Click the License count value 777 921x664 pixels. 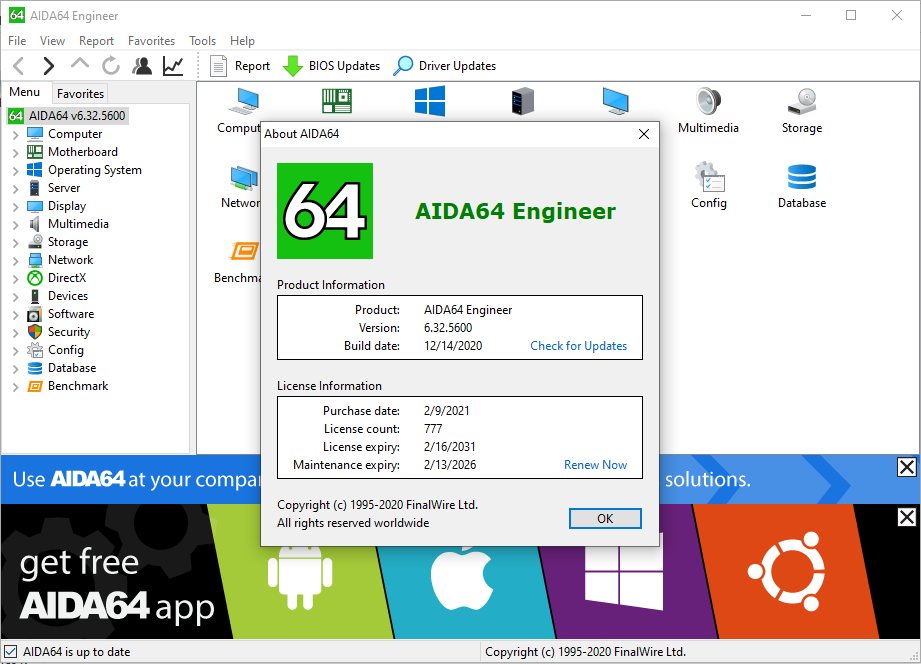click(x=433, y=429)
